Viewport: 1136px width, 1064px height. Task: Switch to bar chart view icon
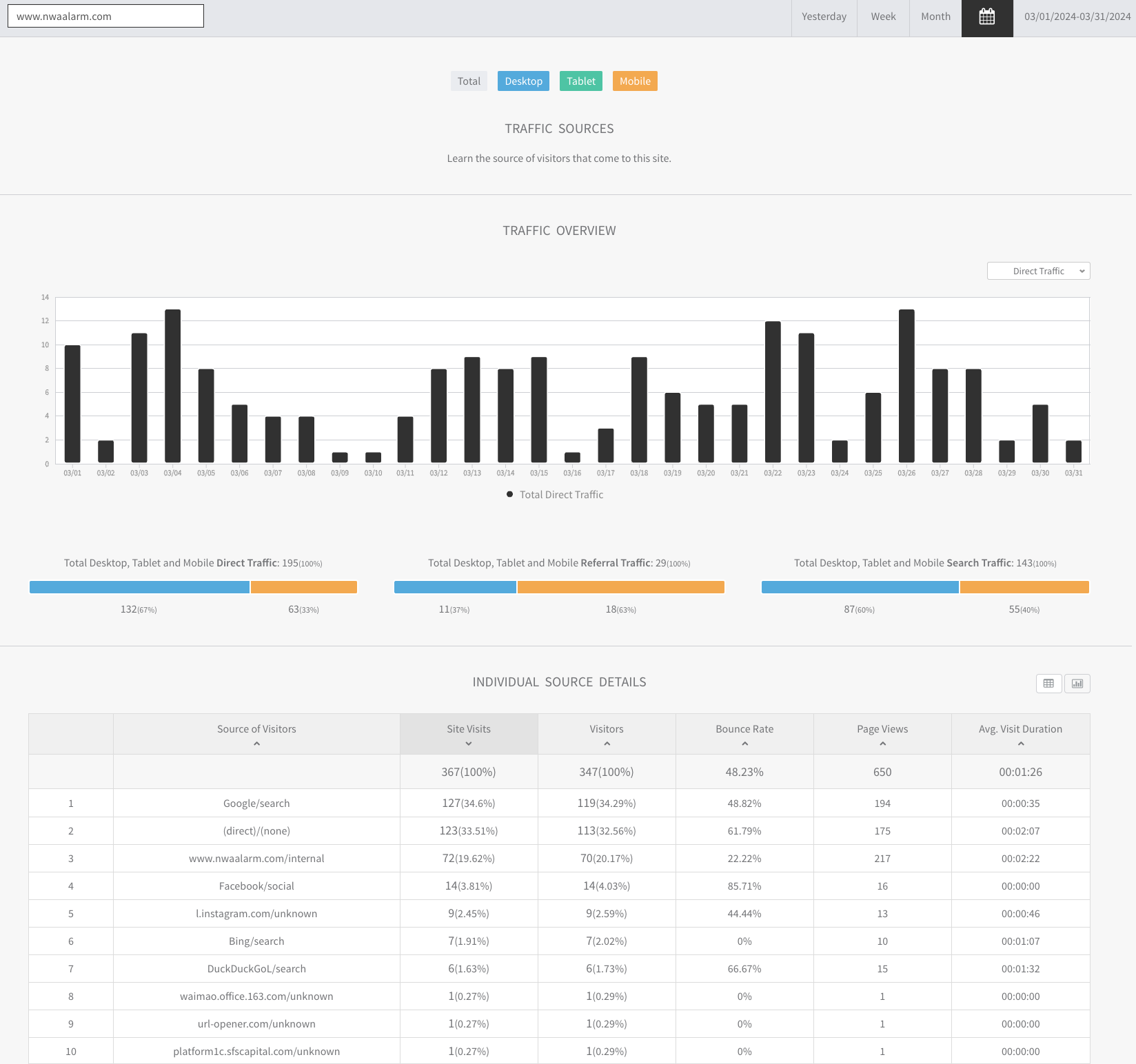1077,684
